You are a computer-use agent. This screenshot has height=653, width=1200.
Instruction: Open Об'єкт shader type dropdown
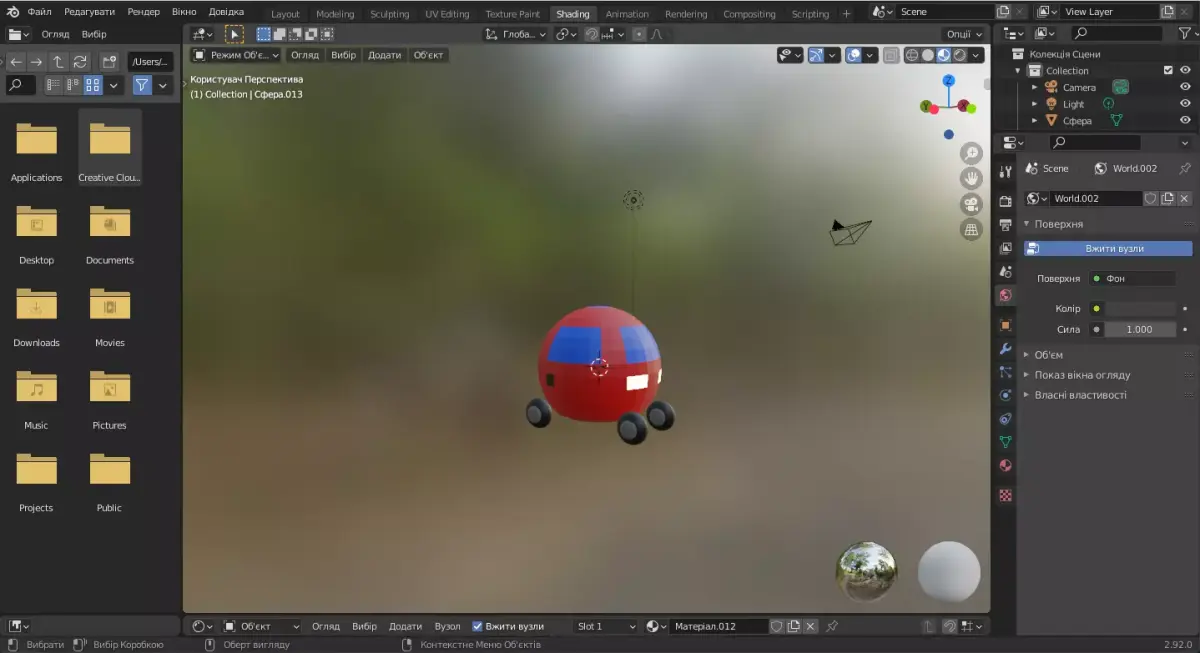(262, 626)
